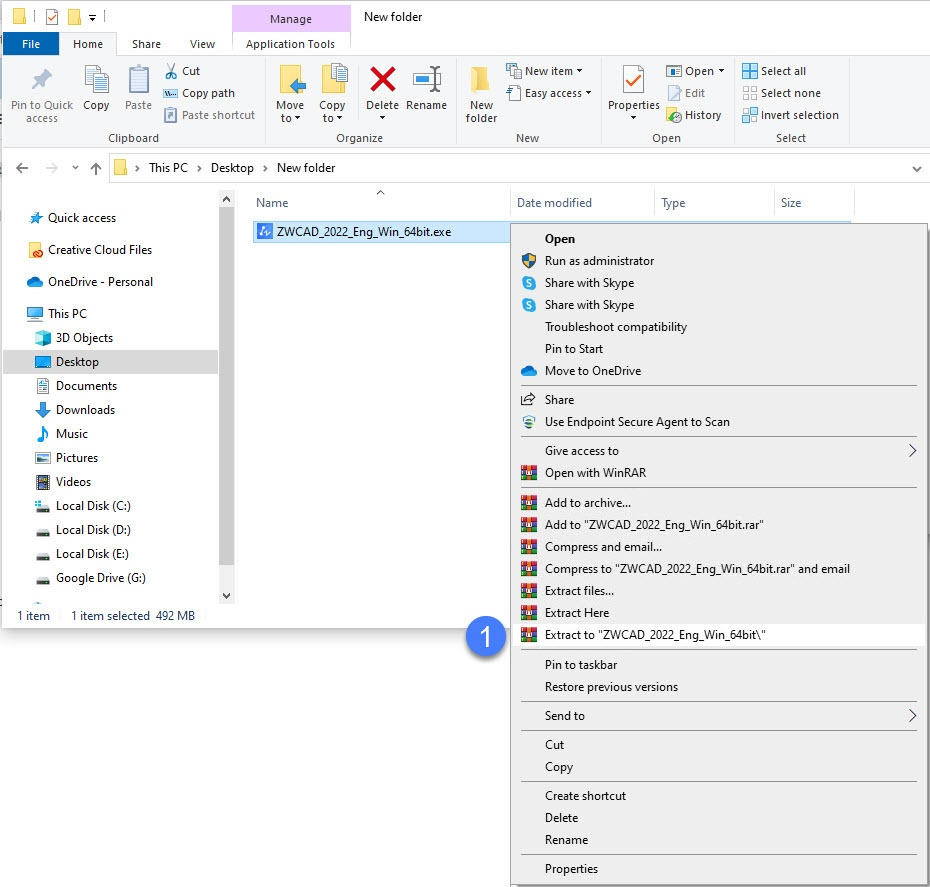930x887 pixels.
Task: Click Add to archive... menu entry
Action: pyautogui.click(x=719, y=503)
